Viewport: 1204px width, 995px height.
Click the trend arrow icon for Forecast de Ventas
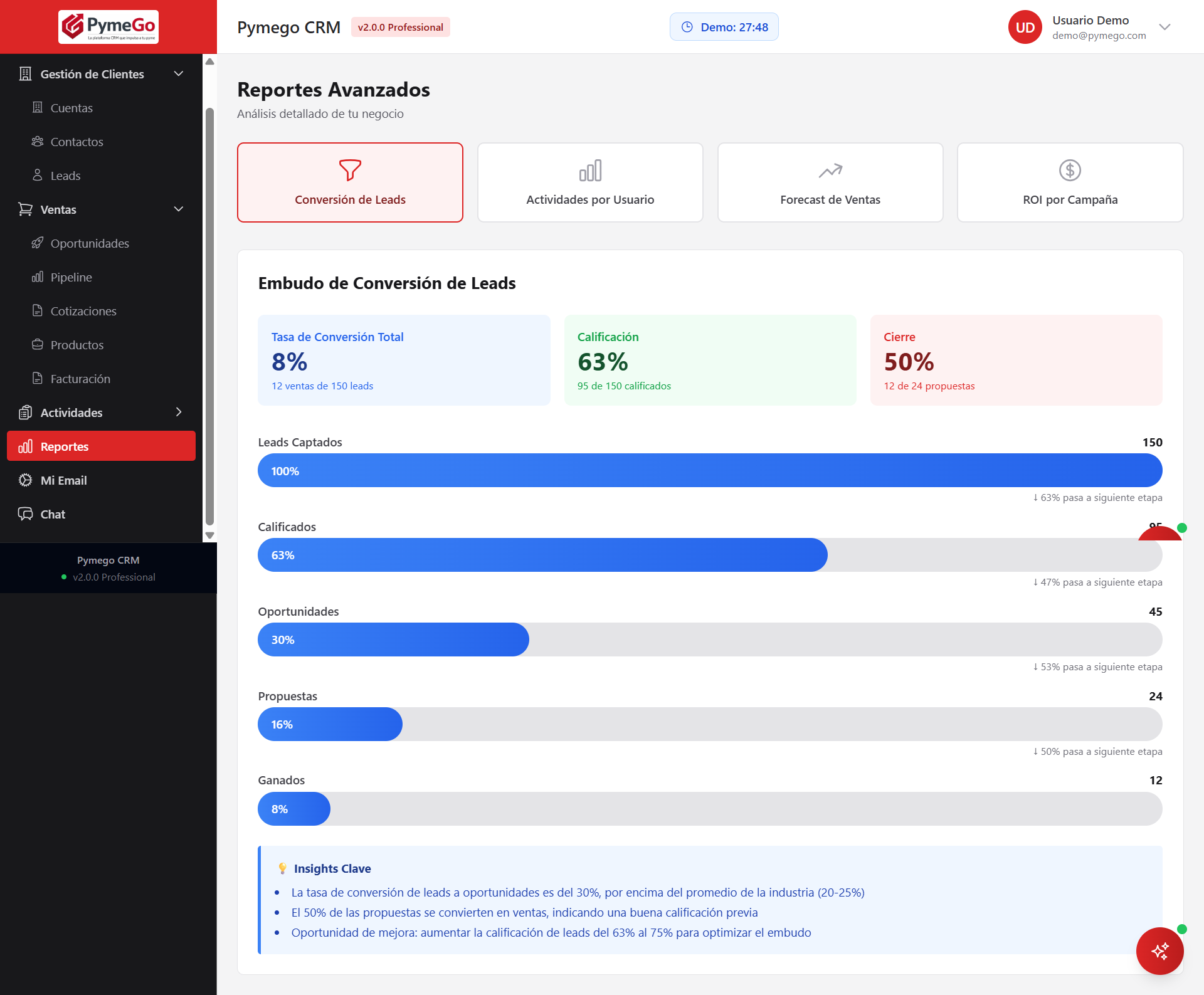(x=830, y=170)
